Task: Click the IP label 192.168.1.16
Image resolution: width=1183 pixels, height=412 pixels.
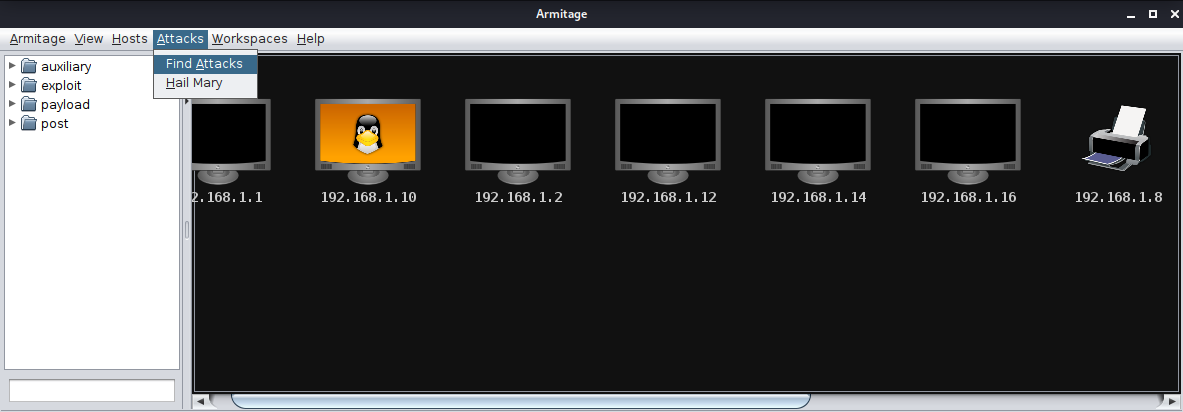Action: [969, 198]
